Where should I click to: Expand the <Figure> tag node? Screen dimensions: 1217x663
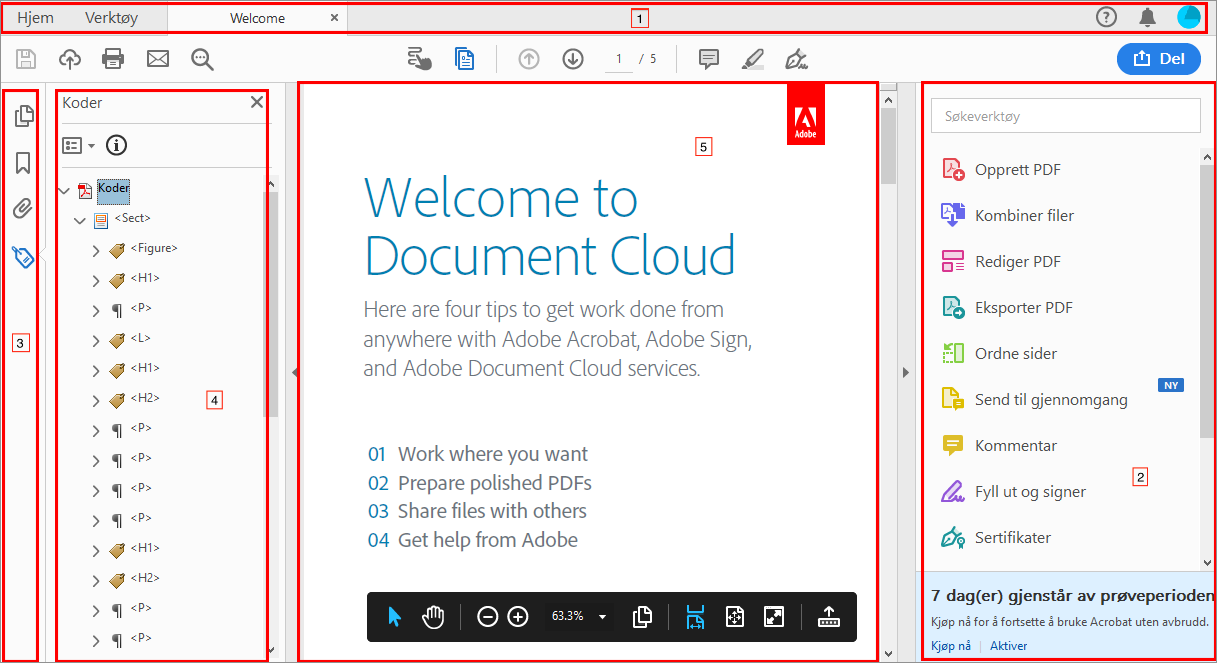[96, 250]
